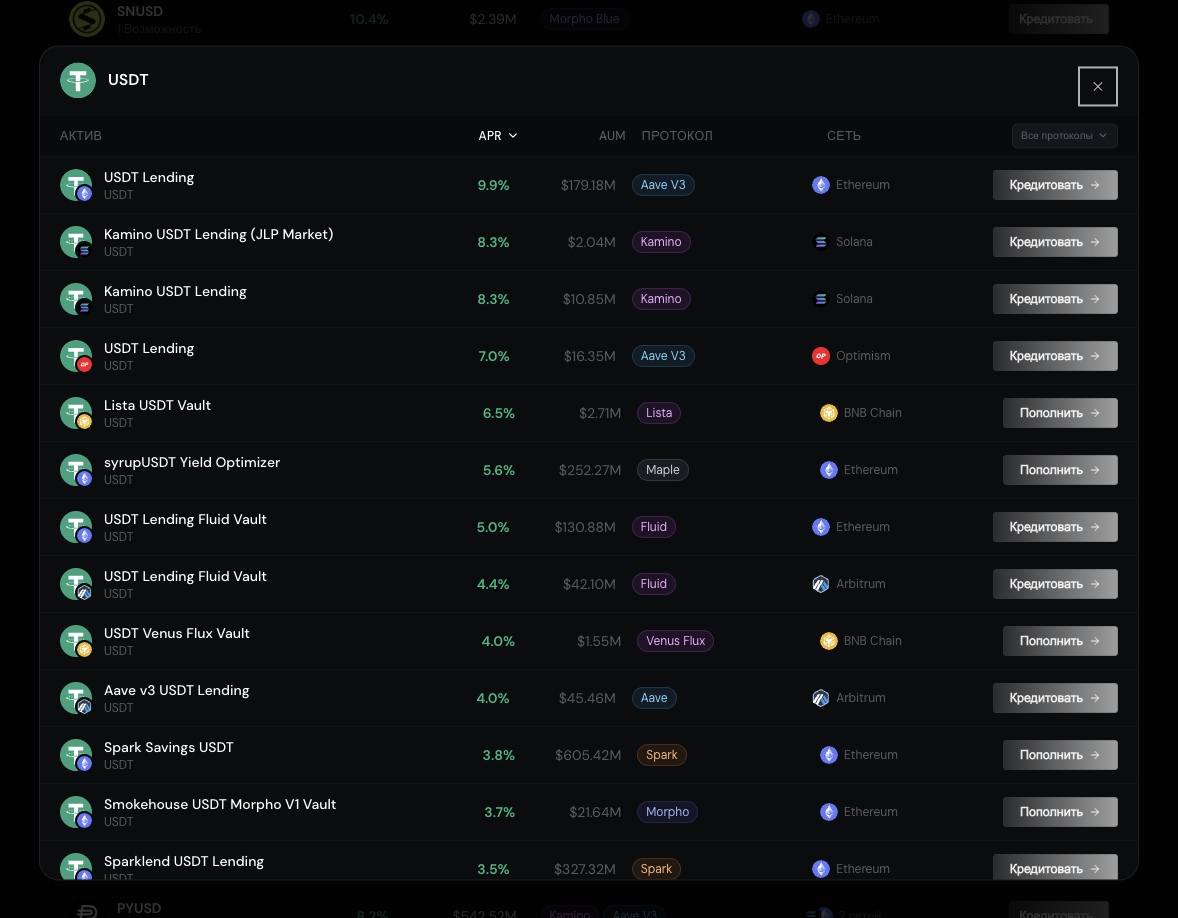Screen dimensions: 1178x918
Task: Sort the list by APR column
Action: click(x=497, y=136)
